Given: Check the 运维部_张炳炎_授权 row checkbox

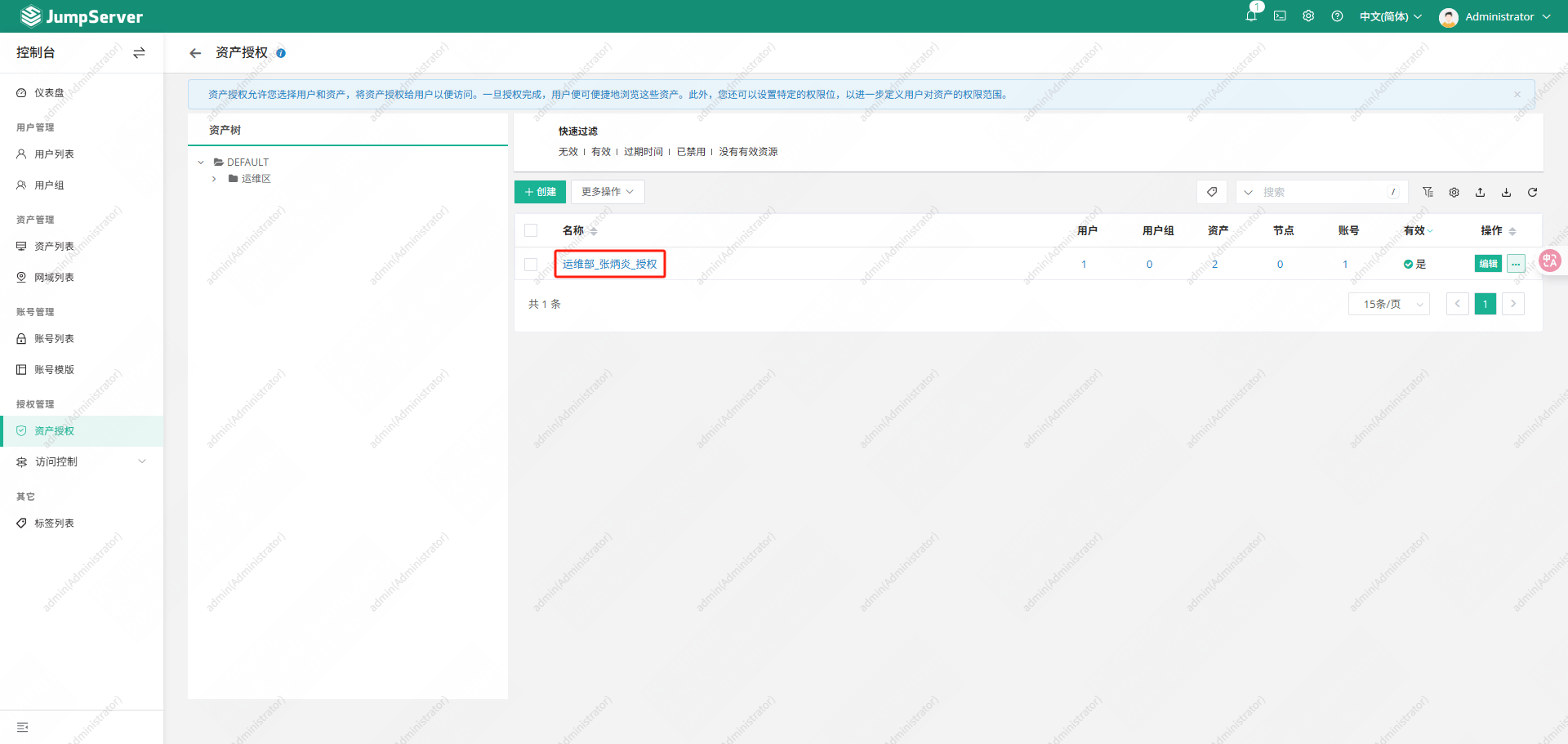Looking at the screenshot, I should [x=531, y=265].
